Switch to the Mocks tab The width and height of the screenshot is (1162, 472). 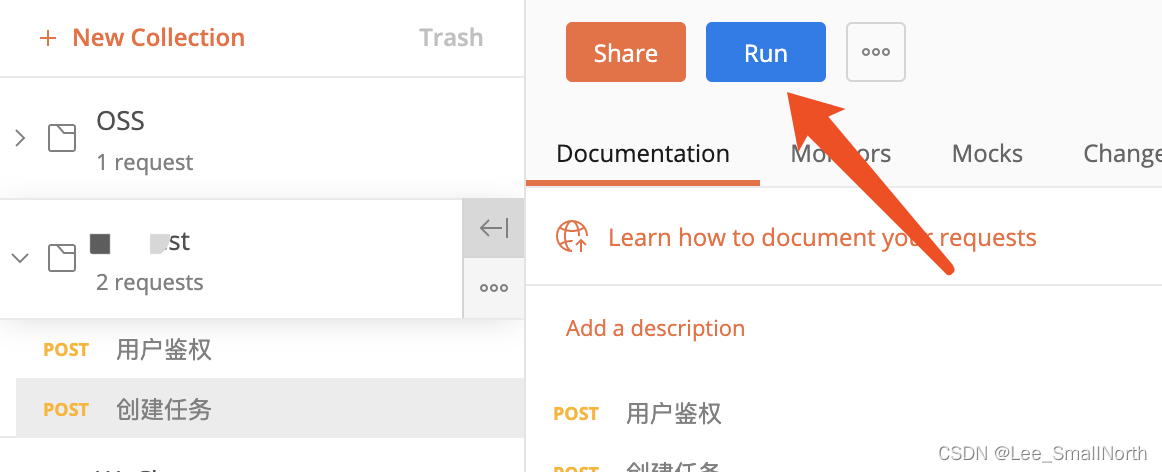[987, 153]
